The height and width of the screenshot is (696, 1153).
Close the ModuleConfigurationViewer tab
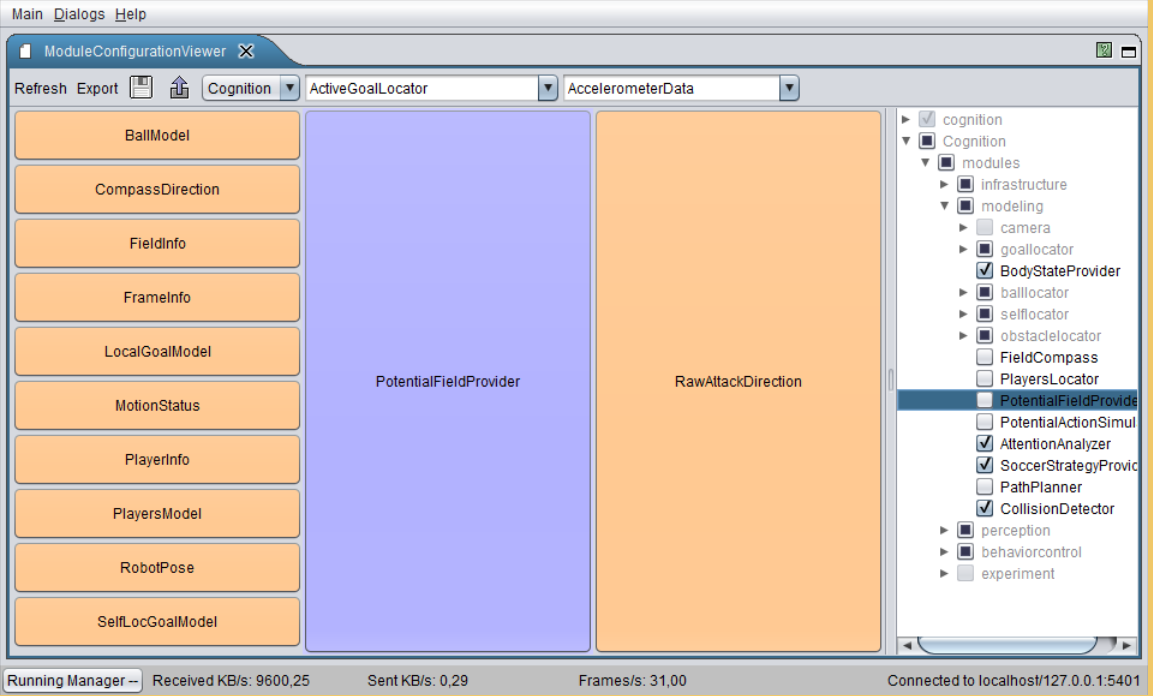tap(246, 52)
